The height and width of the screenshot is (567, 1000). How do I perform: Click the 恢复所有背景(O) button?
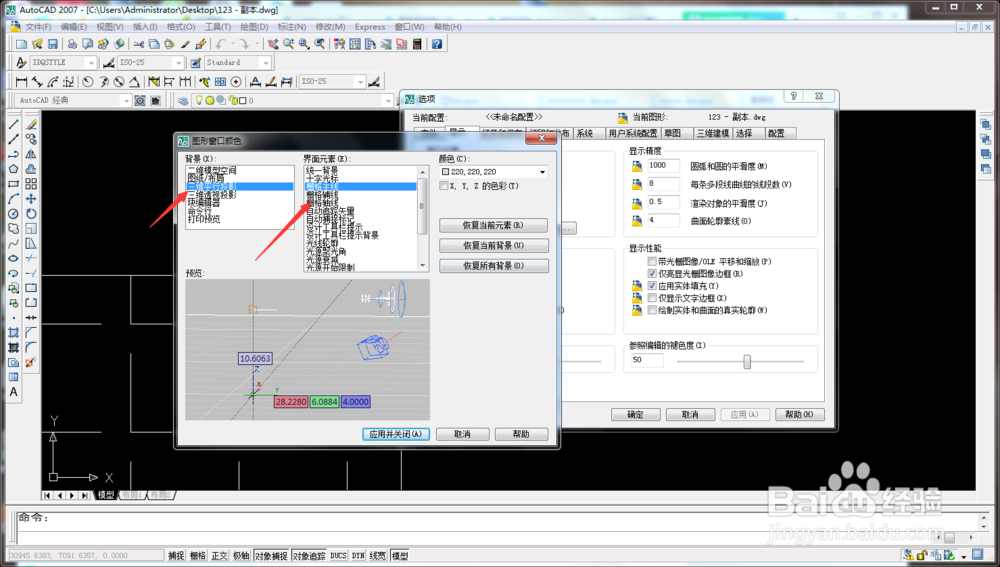(x=493, y=265)
